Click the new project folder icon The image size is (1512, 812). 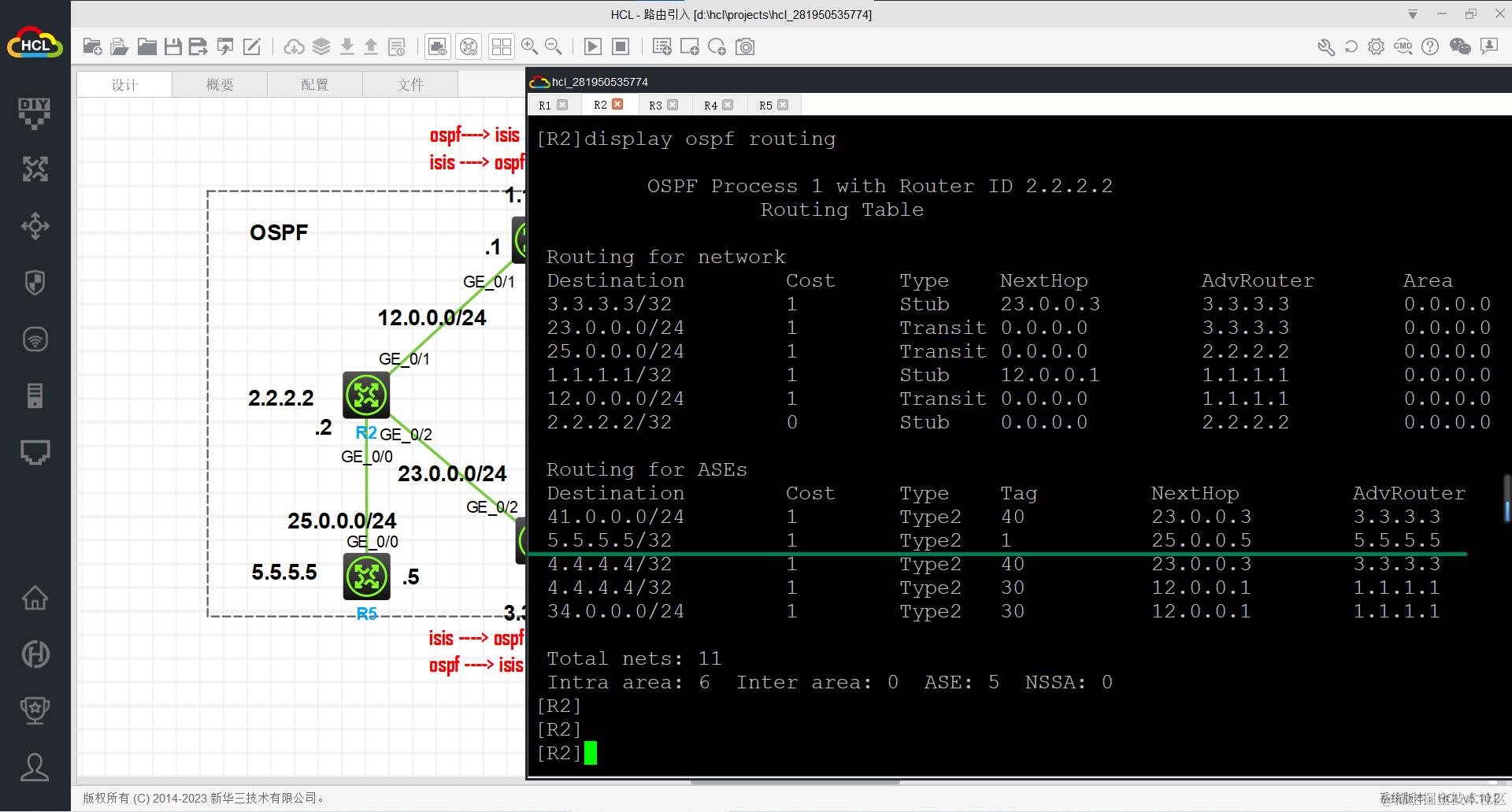pyautogui.click(x=92, y=46)
